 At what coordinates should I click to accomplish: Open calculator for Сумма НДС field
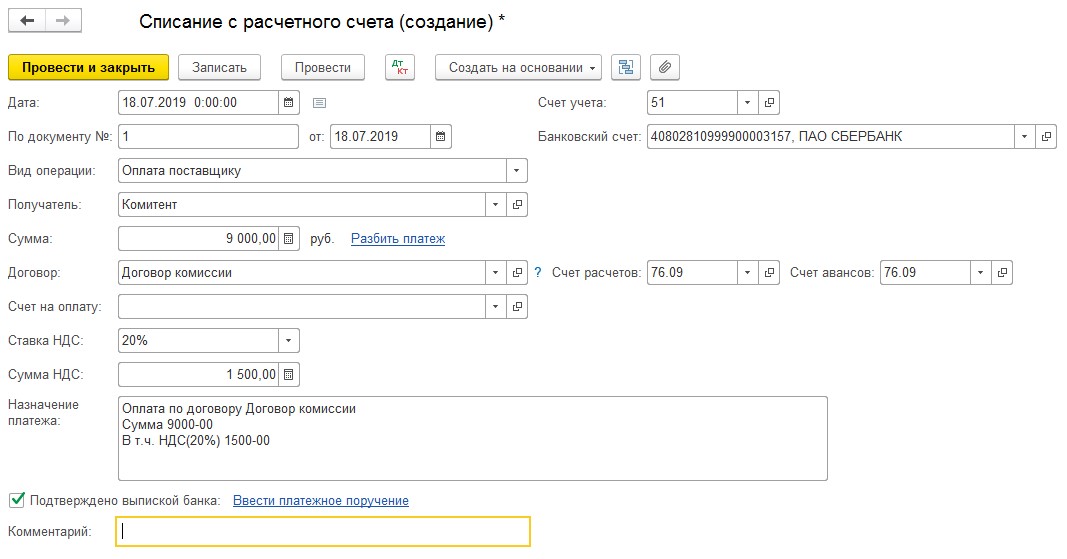point(288,375)
